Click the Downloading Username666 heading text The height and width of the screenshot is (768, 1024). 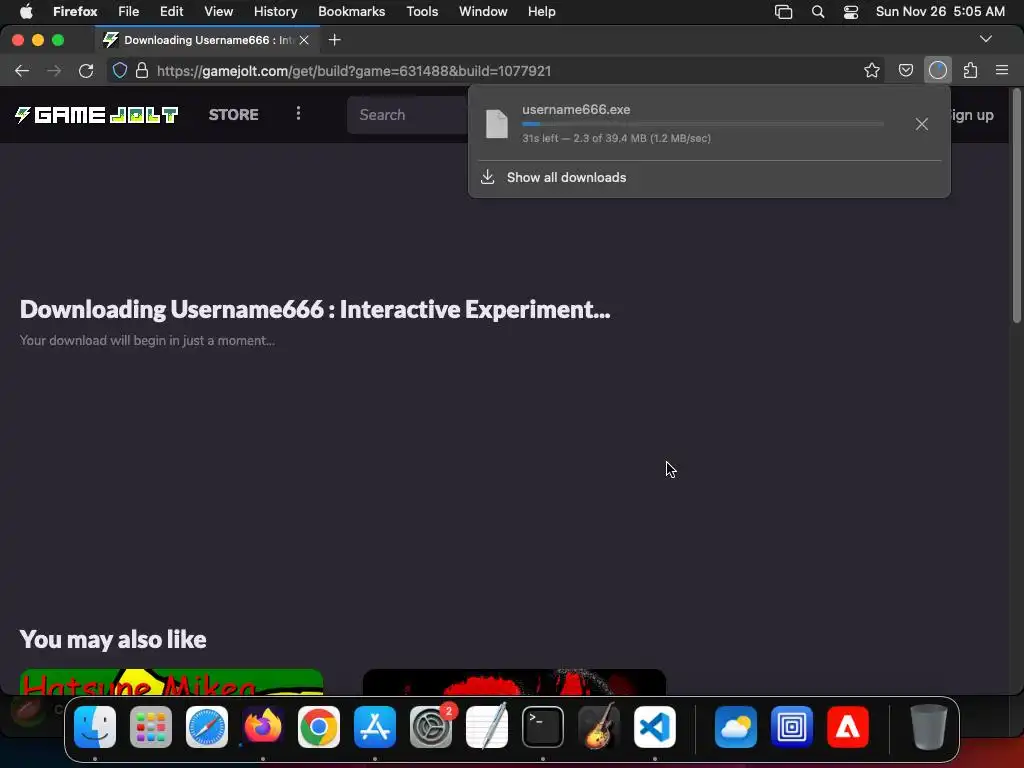tap(315, 310)
